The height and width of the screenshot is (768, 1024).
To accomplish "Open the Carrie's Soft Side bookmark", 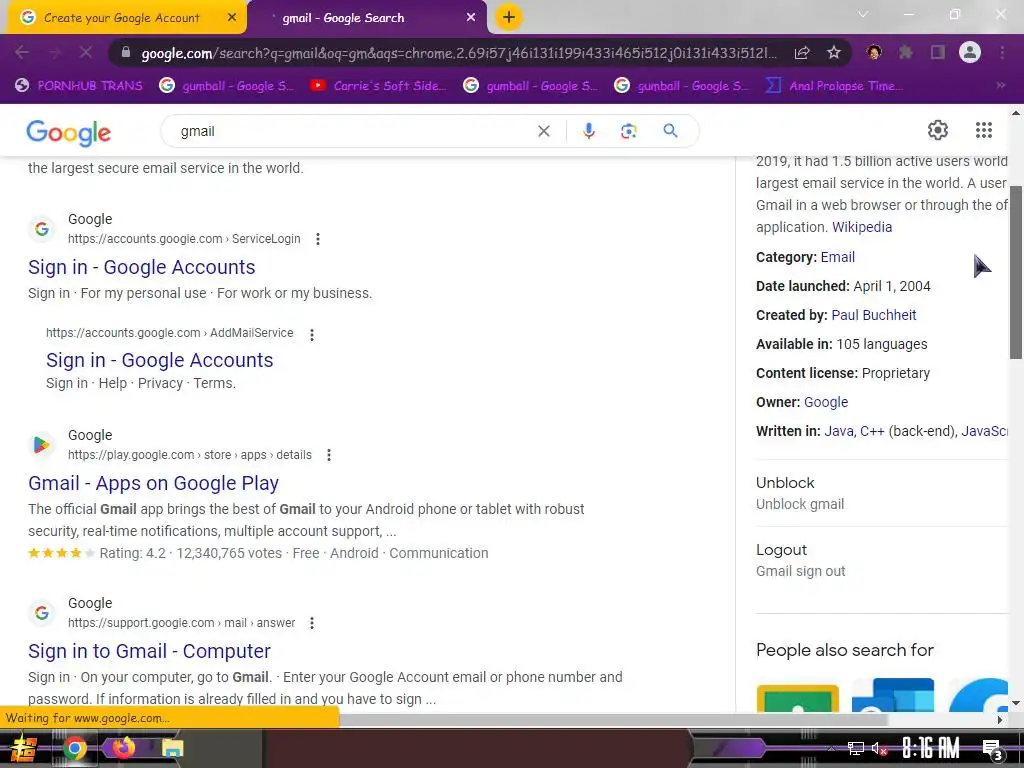I will (x=378, y=86).
